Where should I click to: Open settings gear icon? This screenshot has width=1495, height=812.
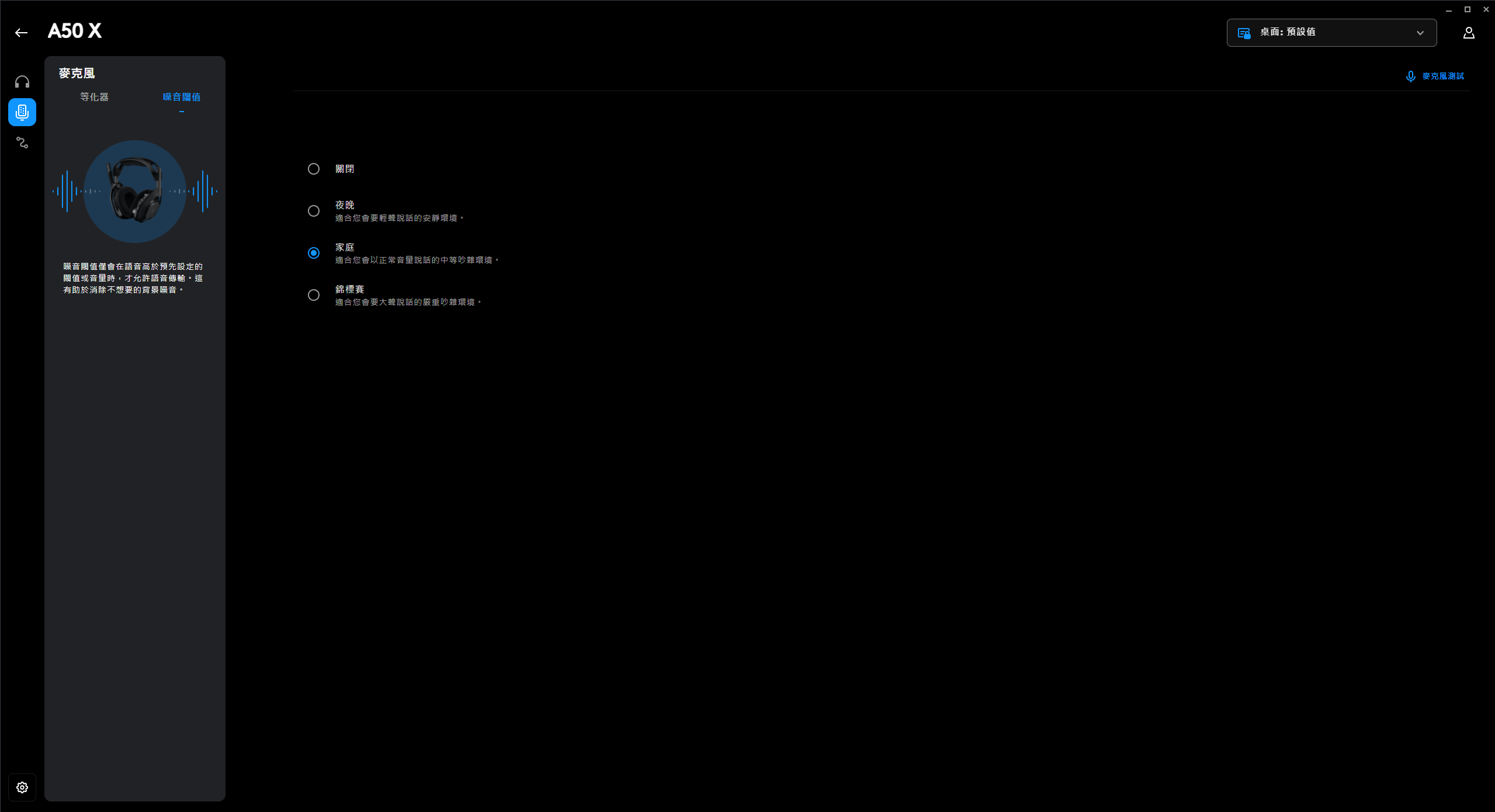coord(22,787)
